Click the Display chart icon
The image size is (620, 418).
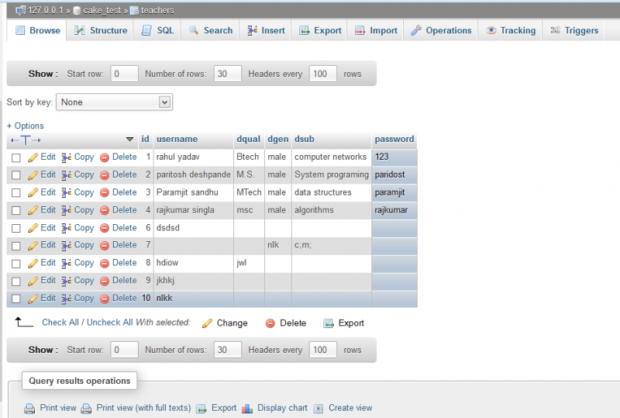coord(249,408)
